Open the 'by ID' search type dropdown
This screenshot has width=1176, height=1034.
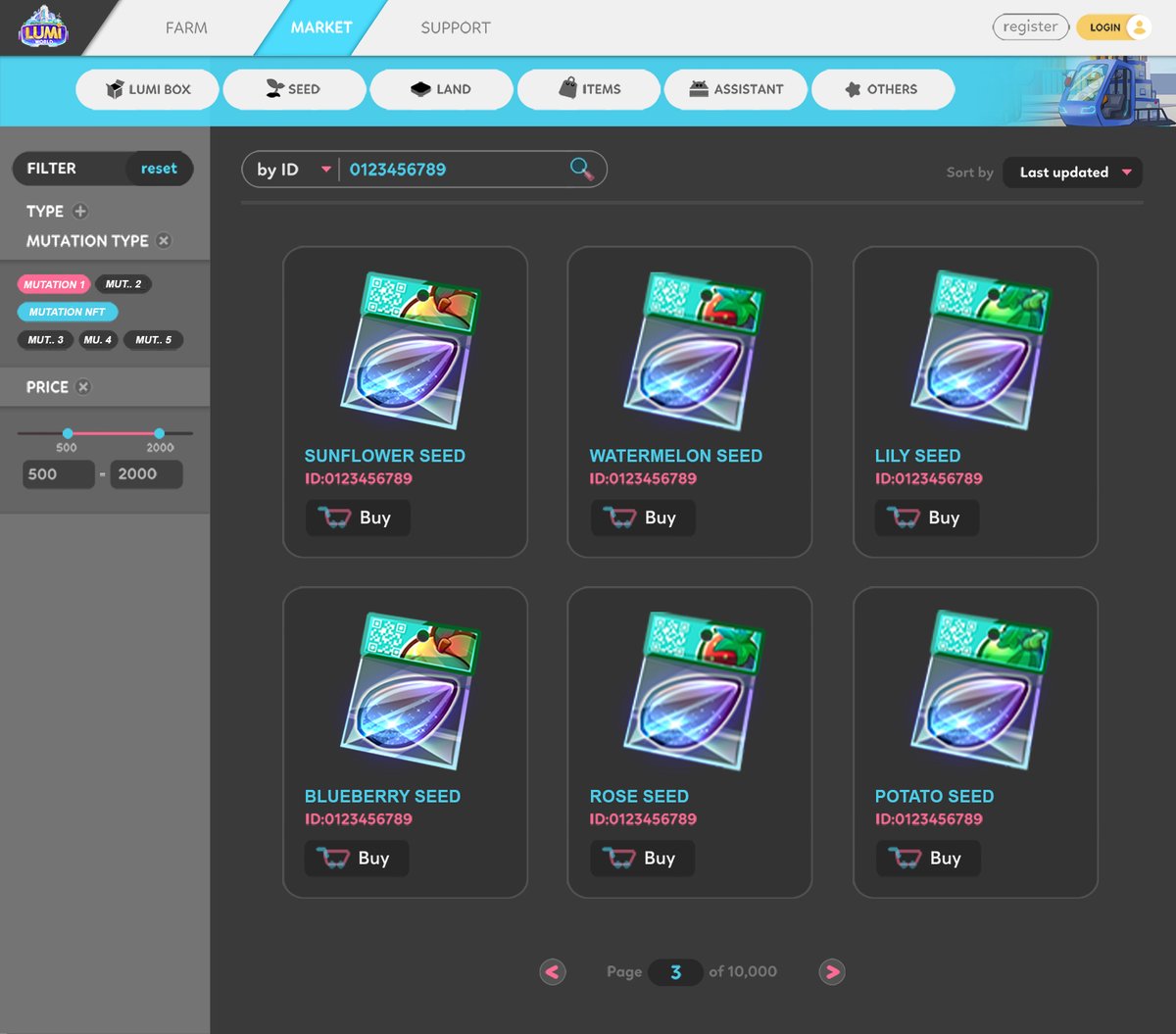pos(293,170)
